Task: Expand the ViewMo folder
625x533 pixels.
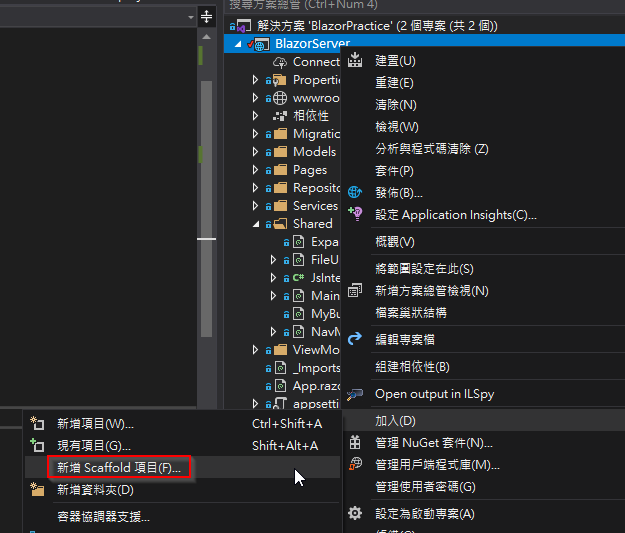Action: (x=255, y=350)
